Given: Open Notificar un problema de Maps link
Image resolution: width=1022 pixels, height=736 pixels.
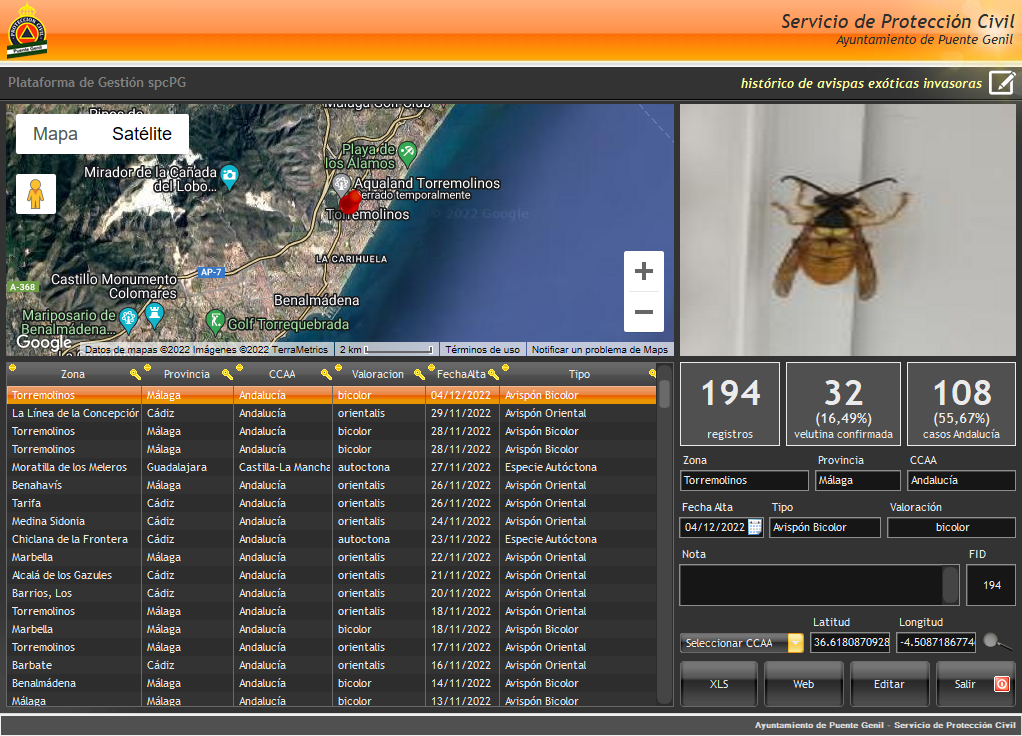Looking at the screenshot, I should (600, 349).
